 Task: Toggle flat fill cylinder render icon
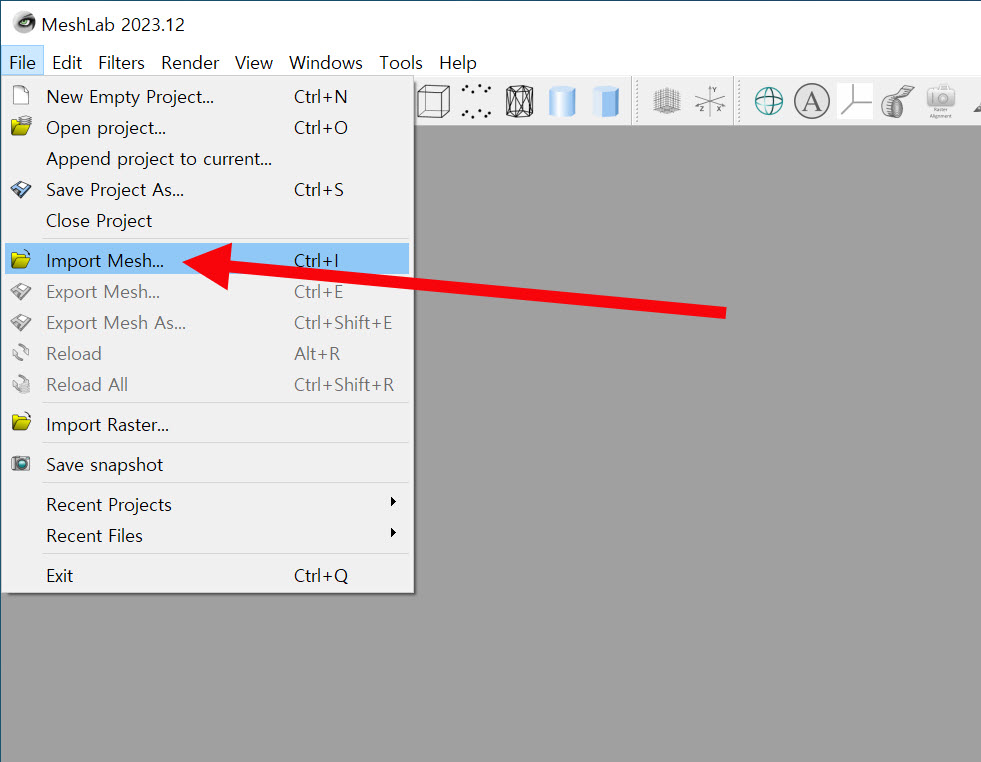606,101
